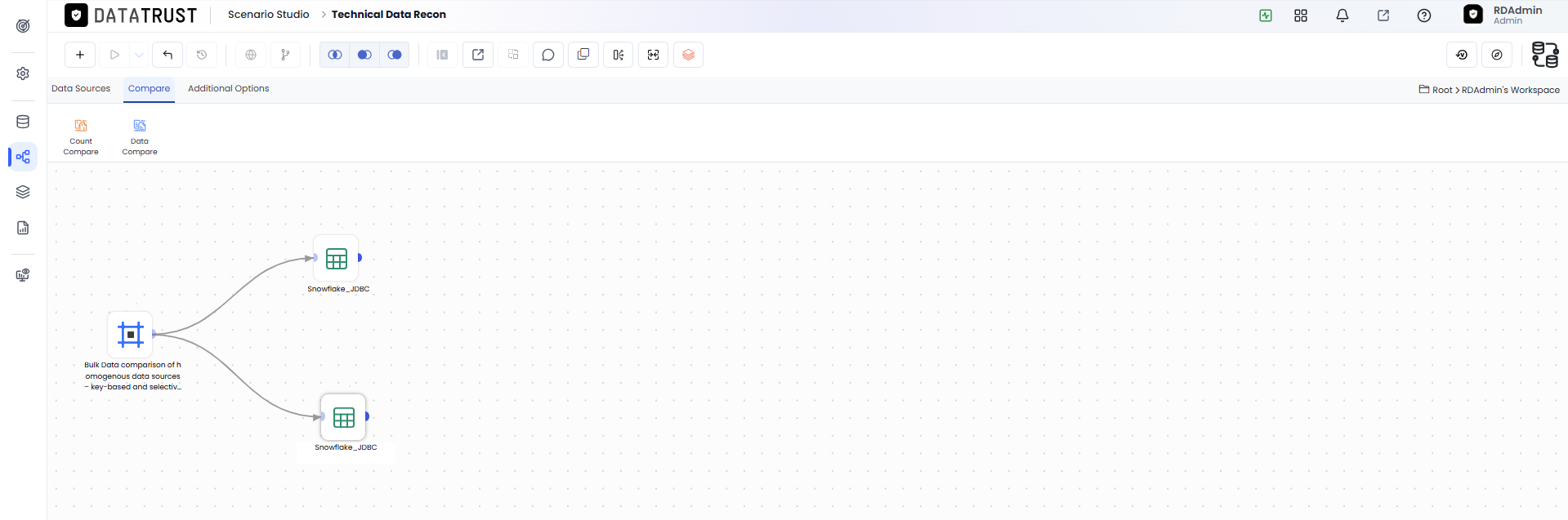1568x520 pixels.
Task: Click the collapse-panel toolbar icon
Action: click(442, 55)
